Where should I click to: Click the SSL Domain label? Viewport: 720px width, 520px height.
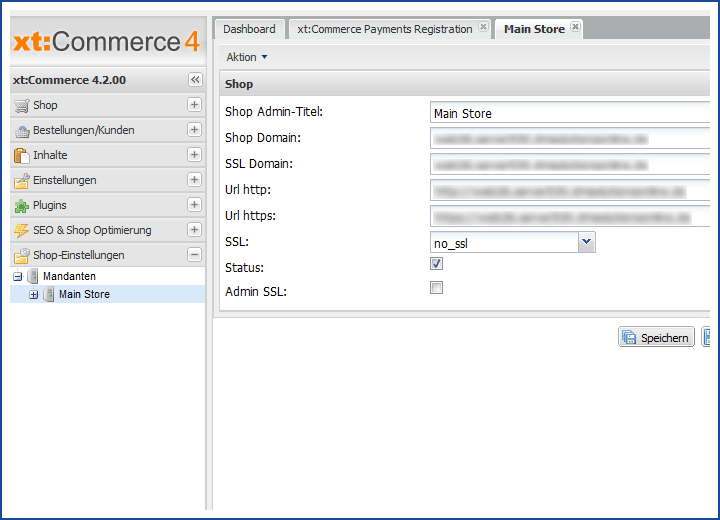(259, 164)
